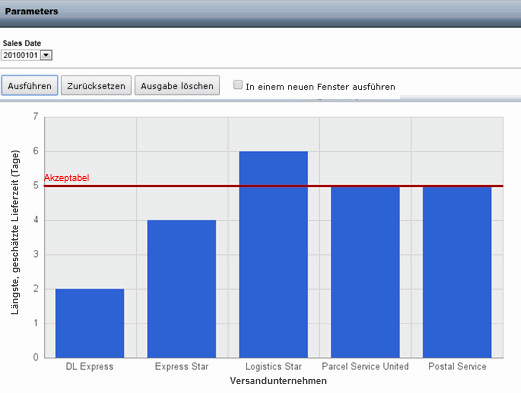Reset parameters with Zurücksetzen button
The width and height of the screenshot is (521, 393).
coord(96,85)
